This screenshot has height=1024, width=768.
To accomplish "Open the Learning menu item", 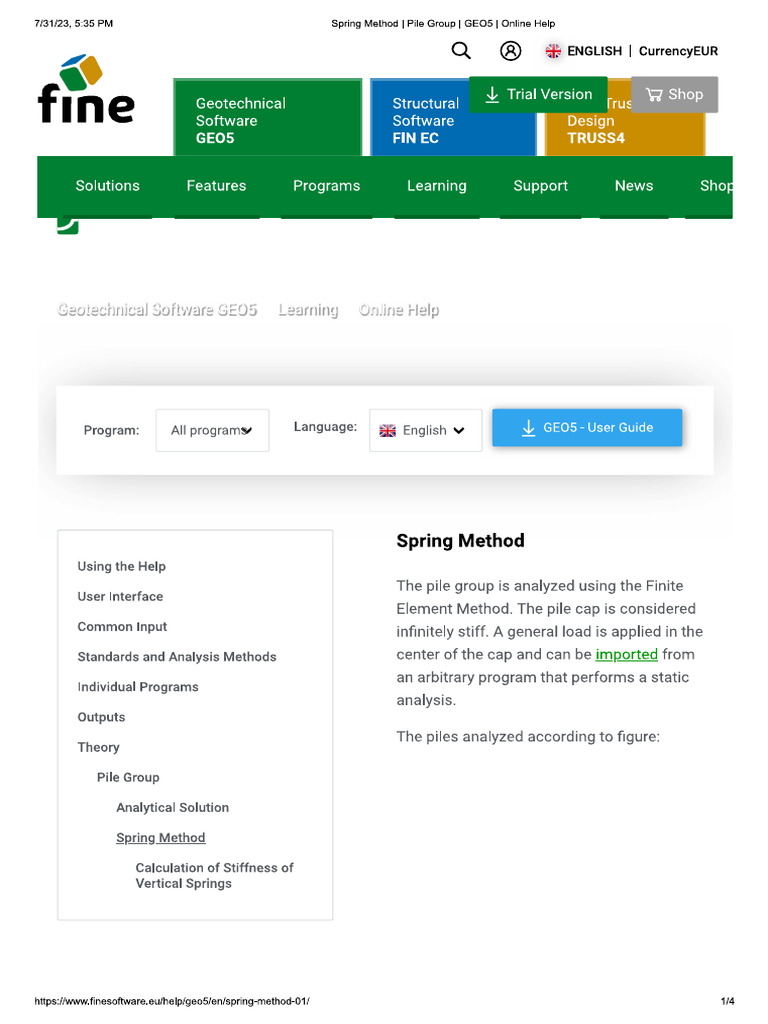I will coord(436,186).
